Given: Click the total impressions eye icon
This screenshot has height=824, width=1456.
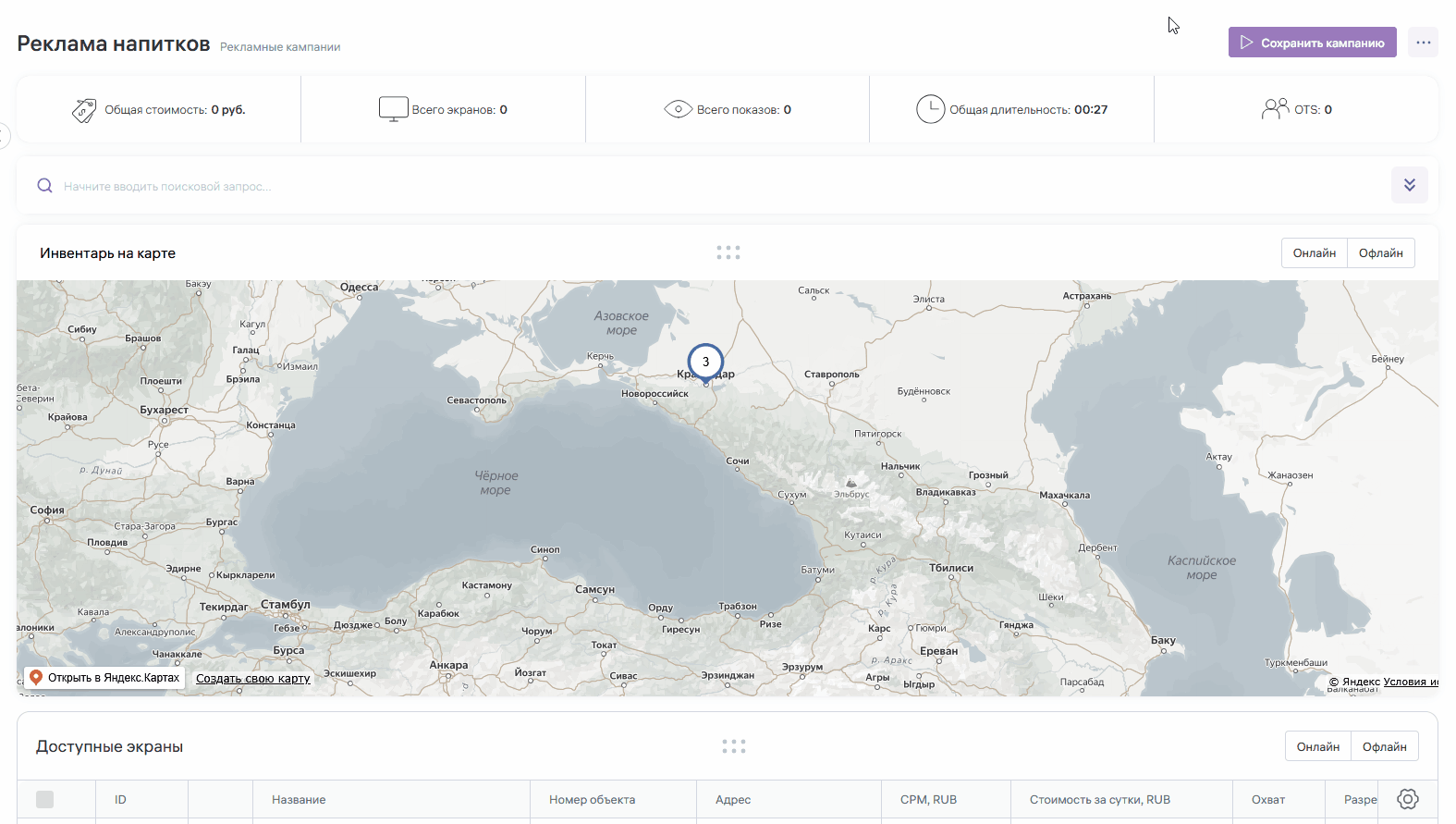Looking at the screenshot, I should pos(678,109).
